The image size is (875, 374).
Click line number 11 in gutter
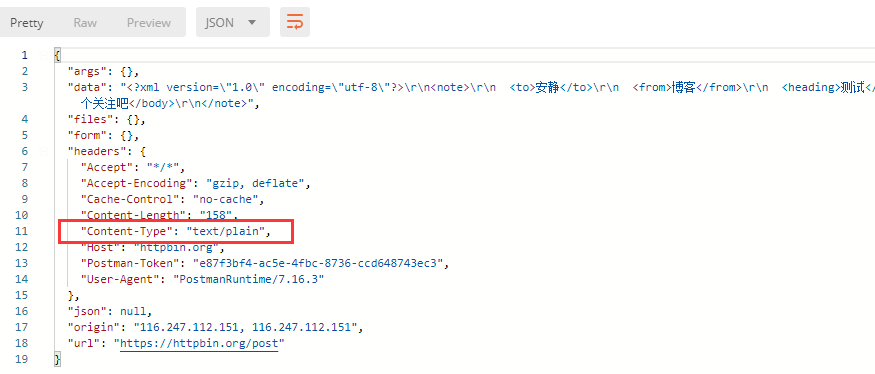(21, 231)
